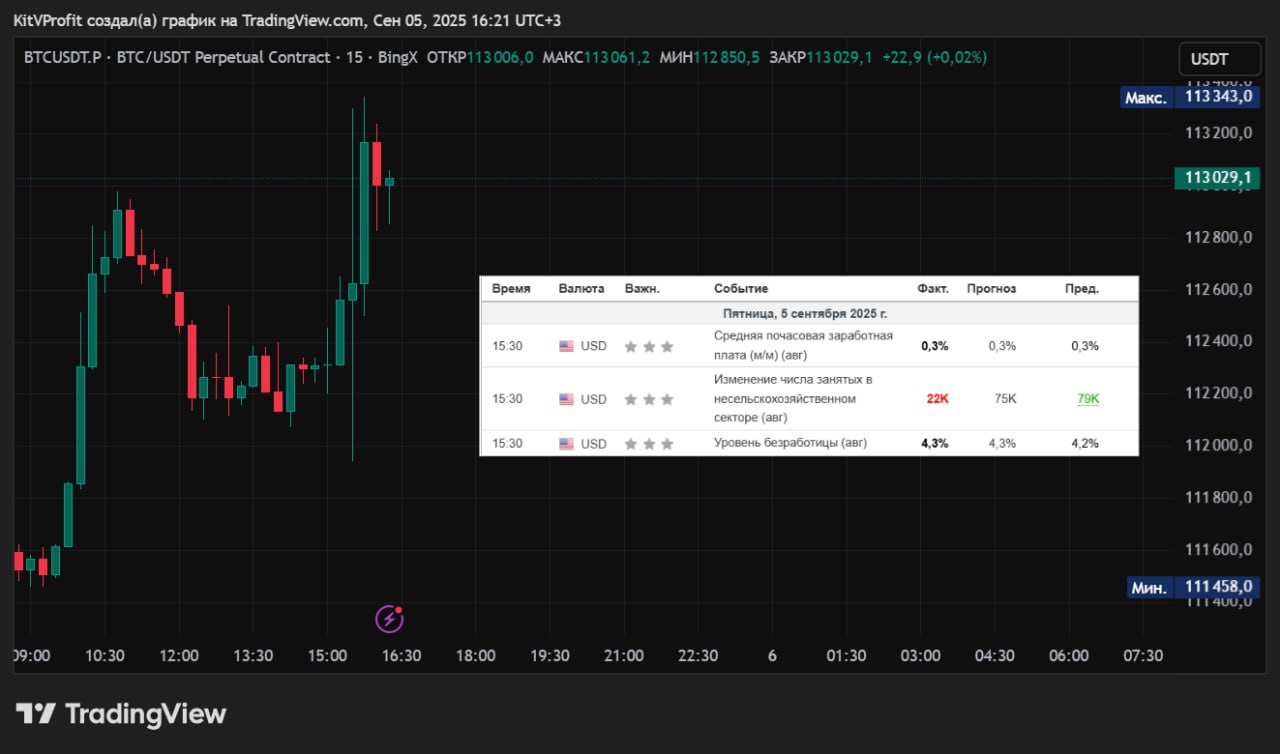Click the Время column header

click(511, 288)
